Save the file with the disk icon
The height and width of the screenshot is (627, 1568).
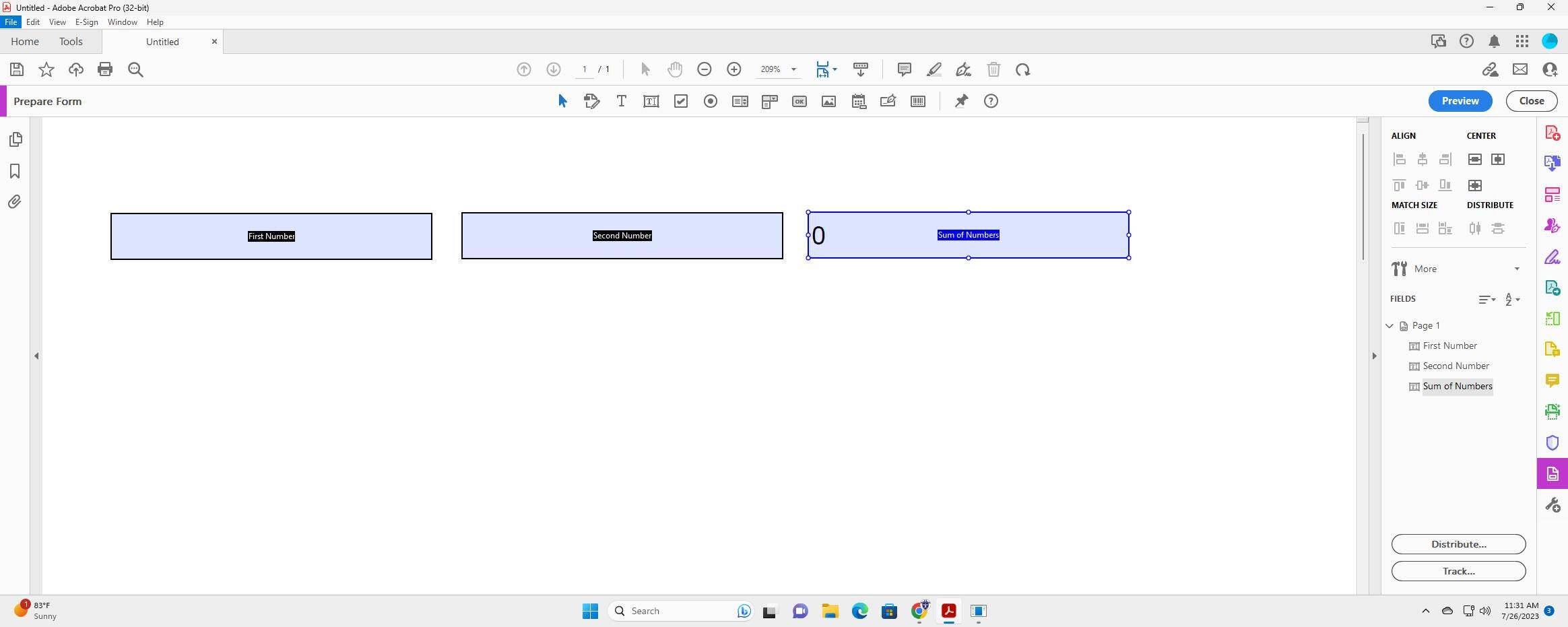click(17, 69)
